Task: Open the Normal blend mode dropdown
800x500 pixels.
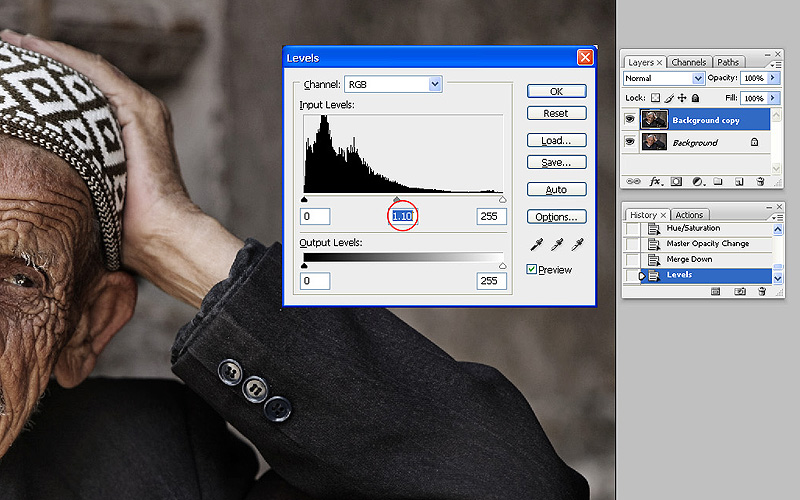Action: [697, 78]
